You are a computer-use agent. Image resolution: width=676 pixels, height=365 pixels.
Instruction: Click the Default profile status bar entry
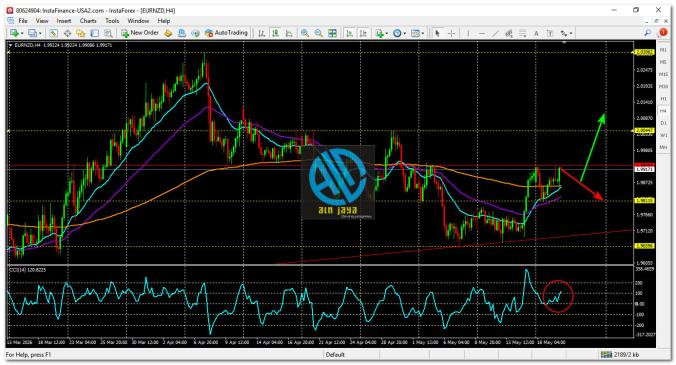[335, 355]
